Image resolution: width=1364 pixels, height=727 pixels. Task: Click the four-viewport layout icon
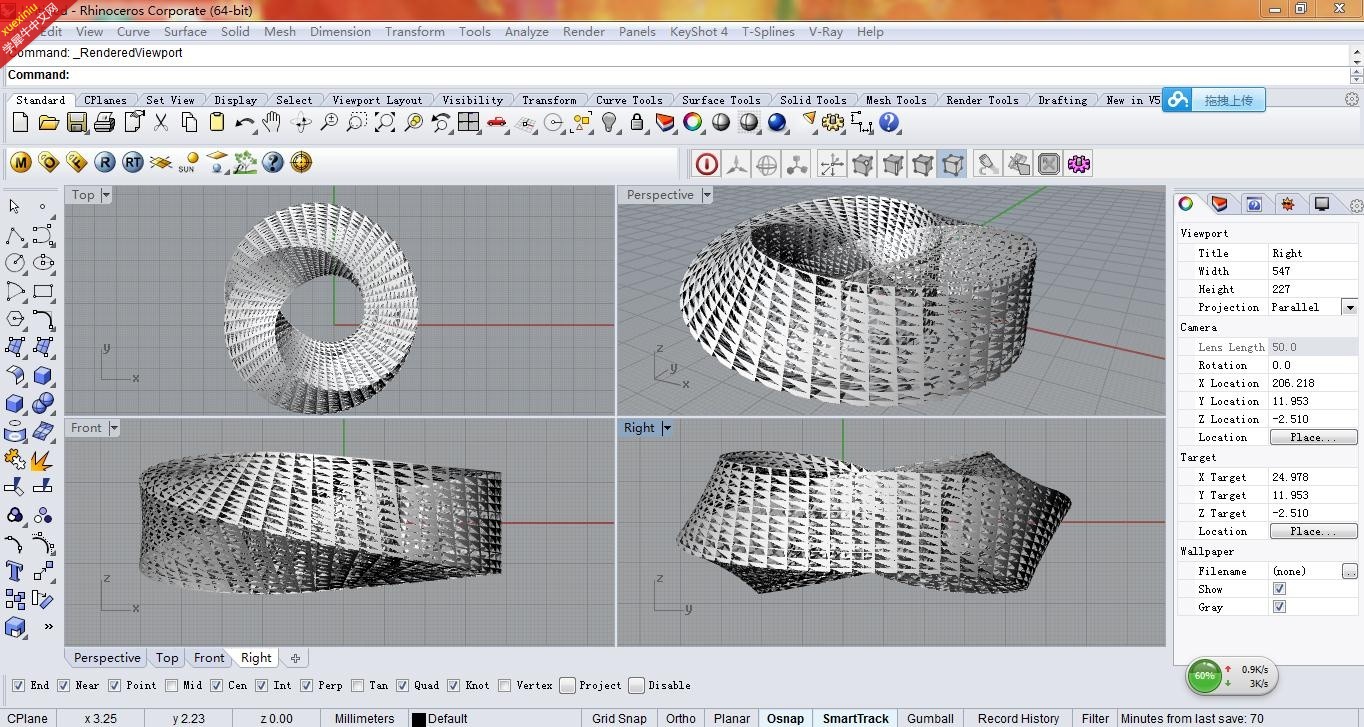tap(469, 123)
